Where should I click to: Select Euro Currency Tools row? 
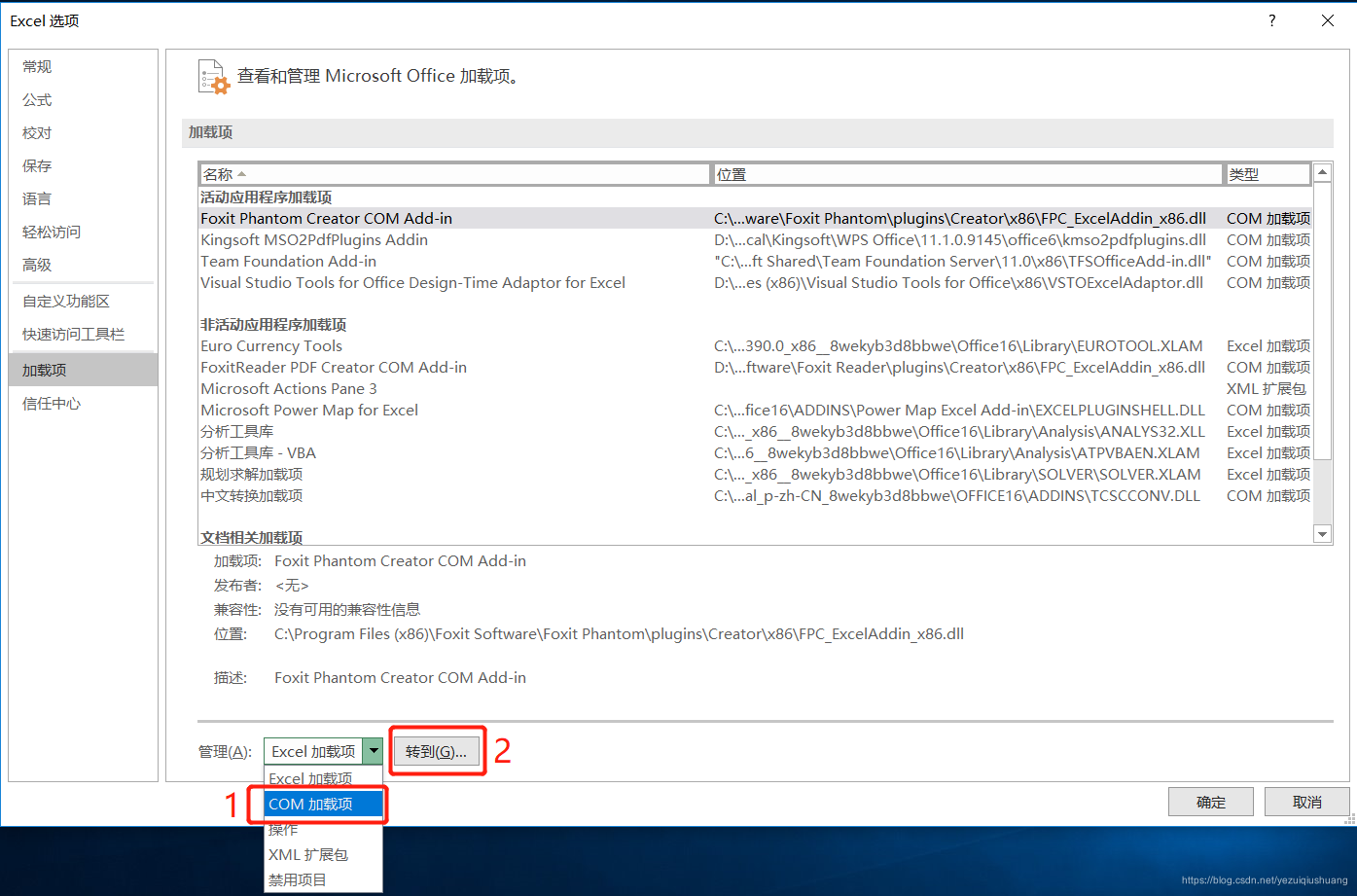pos(755,345)
